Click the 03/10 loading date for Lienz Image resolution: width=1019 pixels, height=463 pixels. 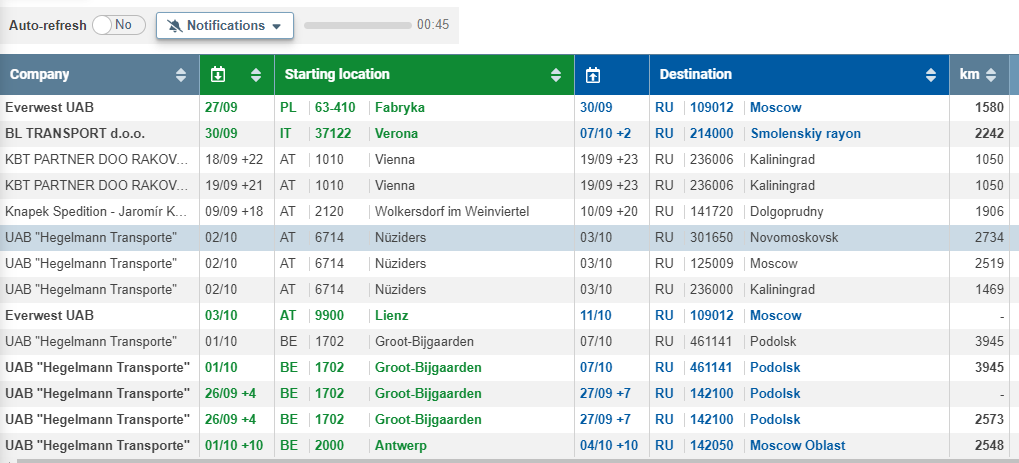tap(221, 315)
